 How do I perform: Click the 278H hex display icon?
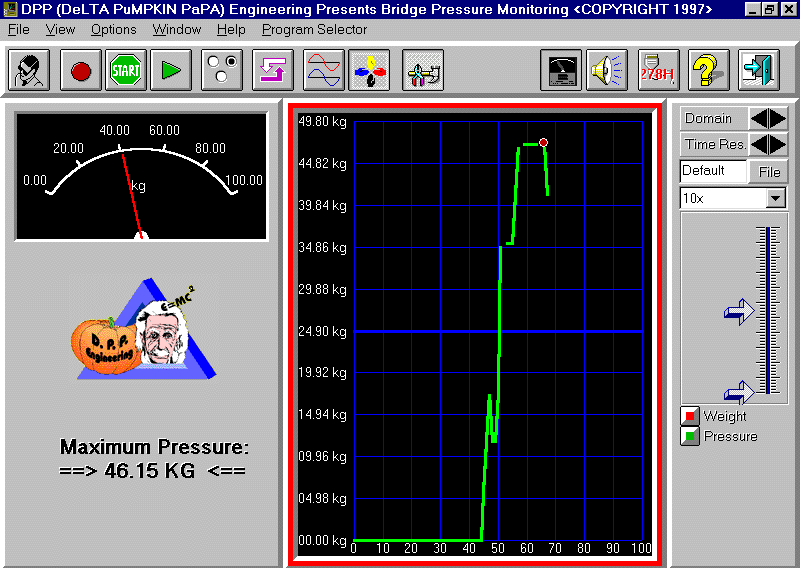click(659, 70)
